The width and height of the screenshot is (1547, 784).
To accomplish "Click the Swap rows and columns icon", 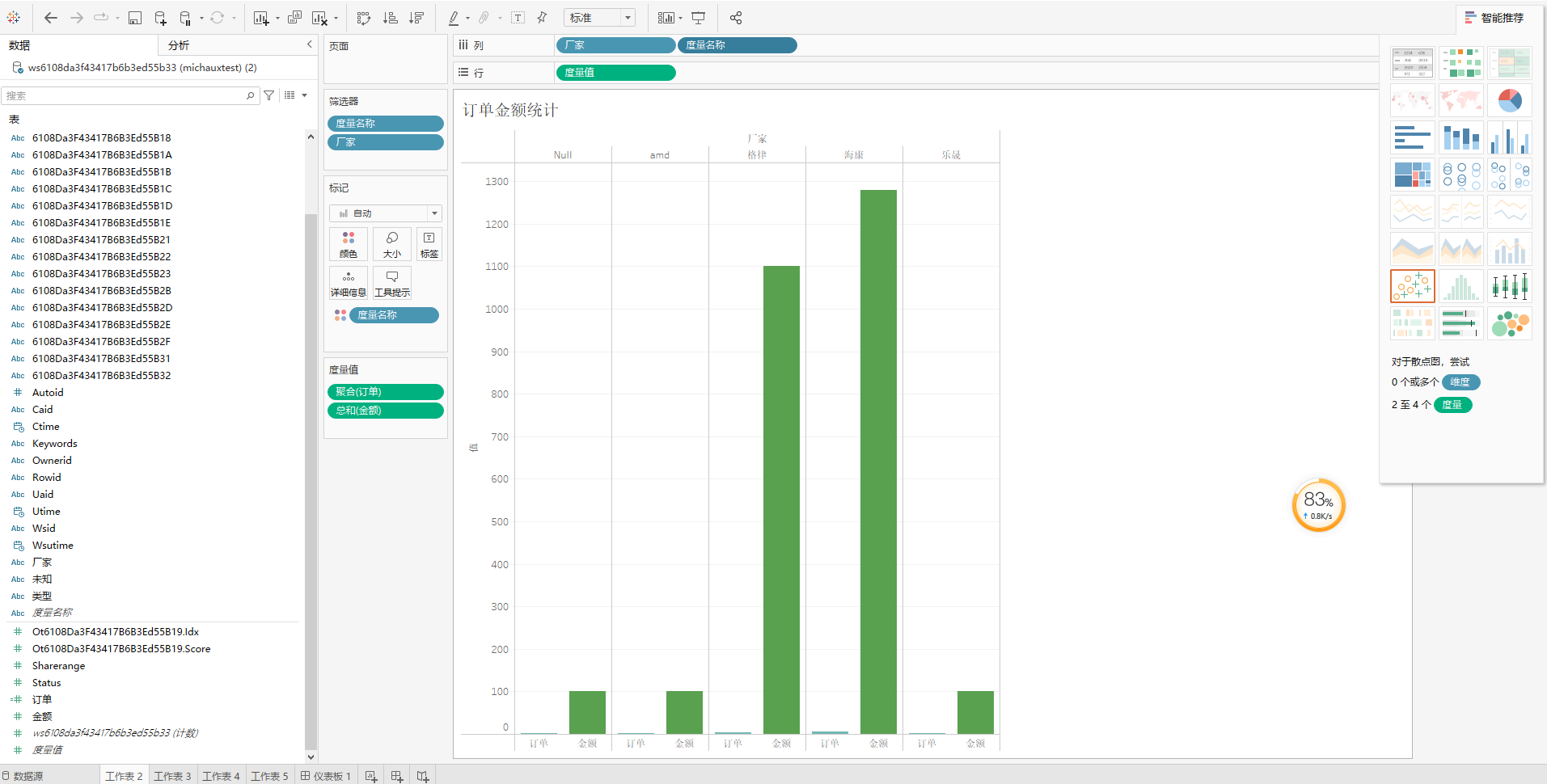I will pos(364,18).
